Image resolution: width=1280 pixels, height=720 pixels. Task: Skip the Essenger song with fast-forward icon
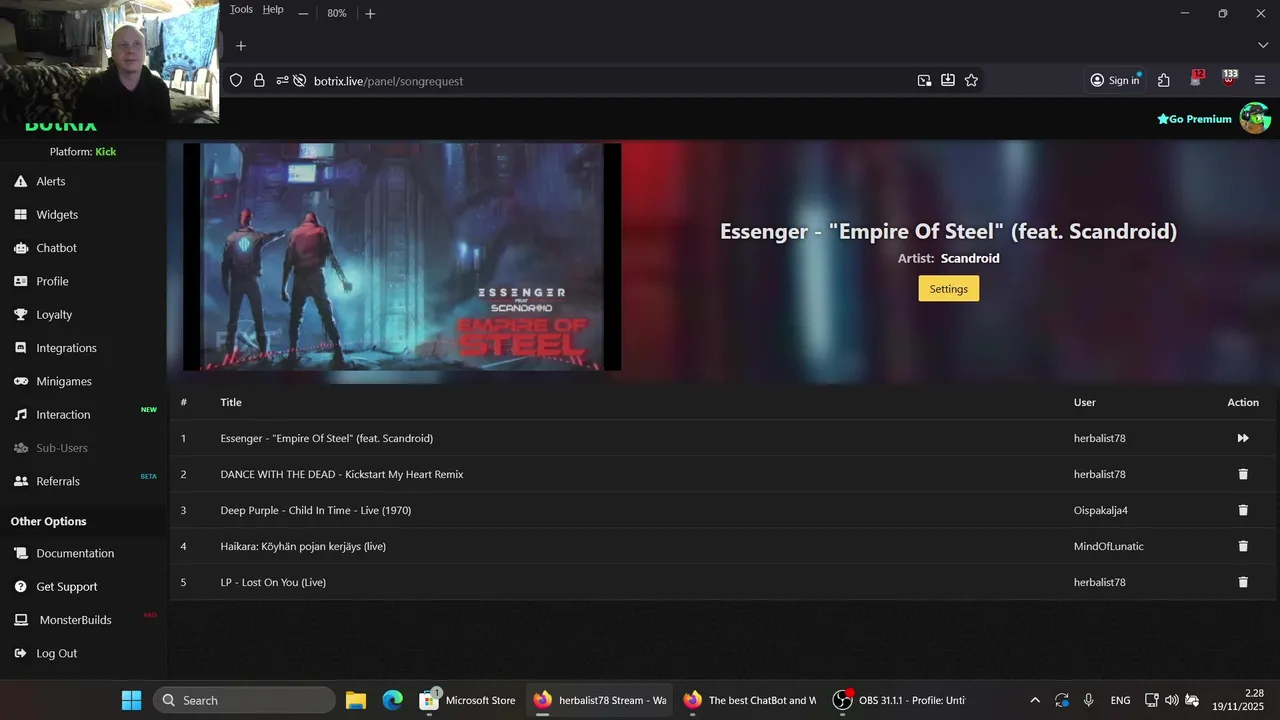1243,438
